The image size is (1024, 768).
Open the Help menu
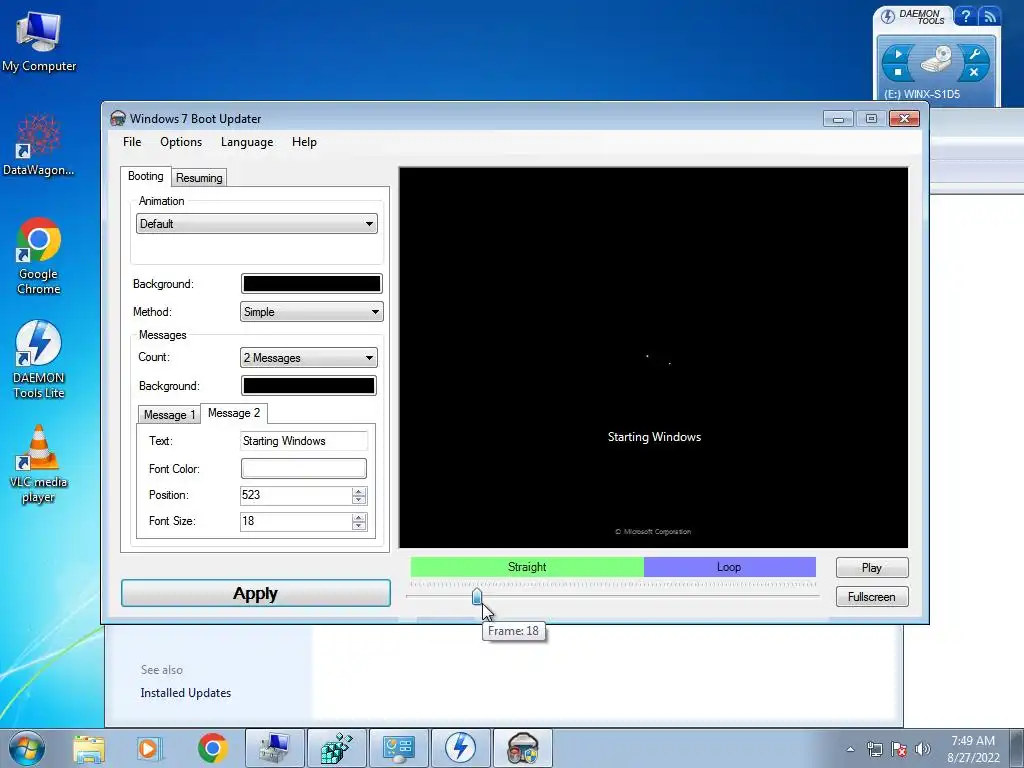(304, 142)
